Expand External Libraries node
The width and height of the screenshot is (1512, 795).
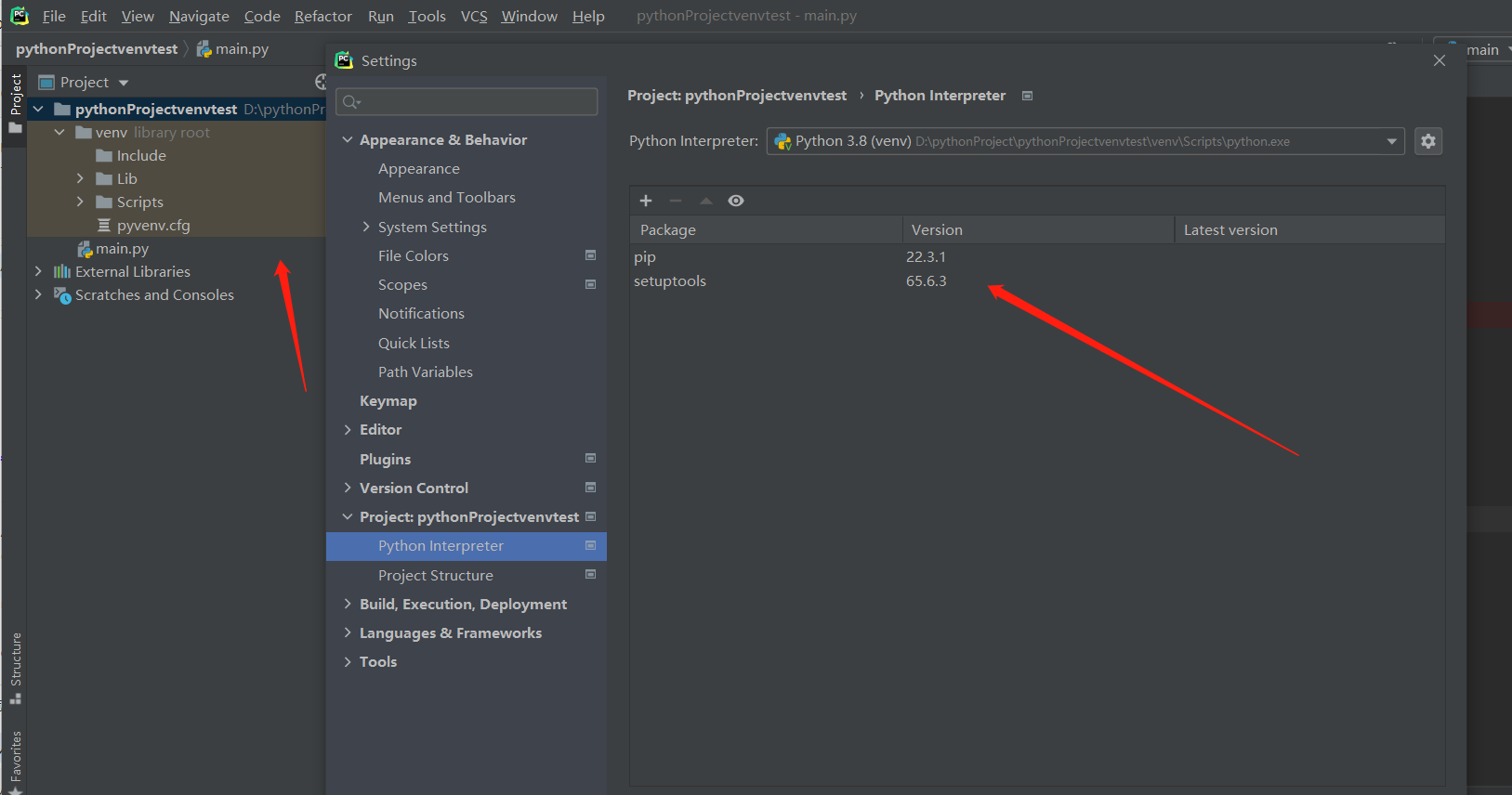[38, 272]
